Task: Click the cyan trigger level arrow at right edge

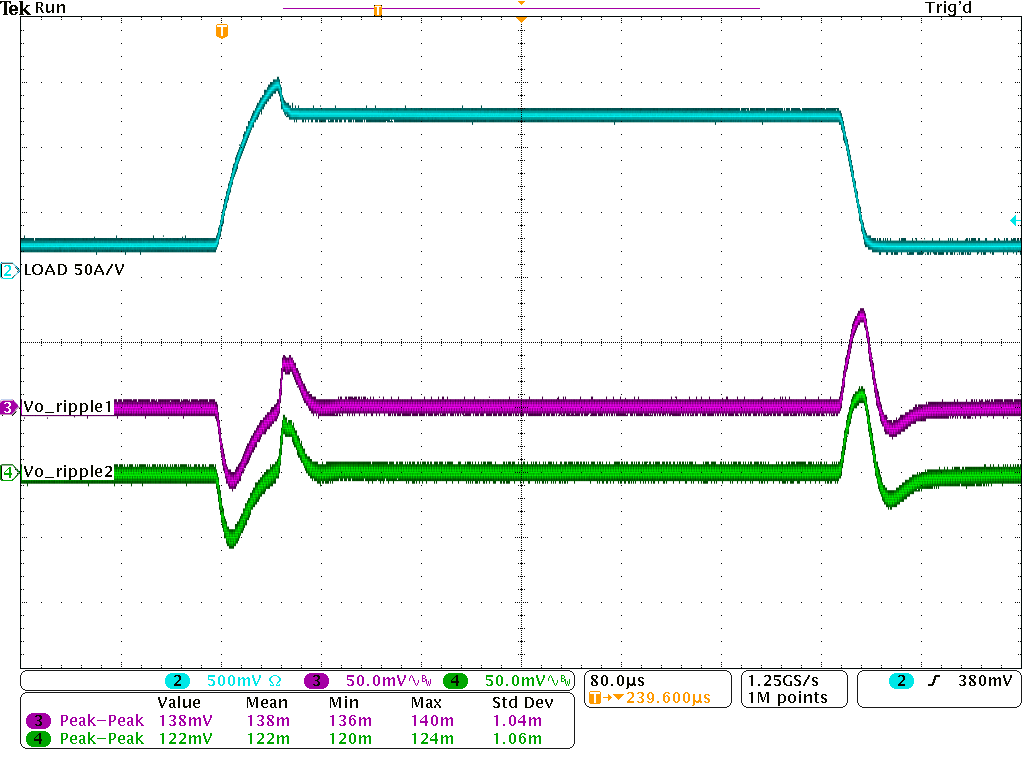Action: (1014, 221)
